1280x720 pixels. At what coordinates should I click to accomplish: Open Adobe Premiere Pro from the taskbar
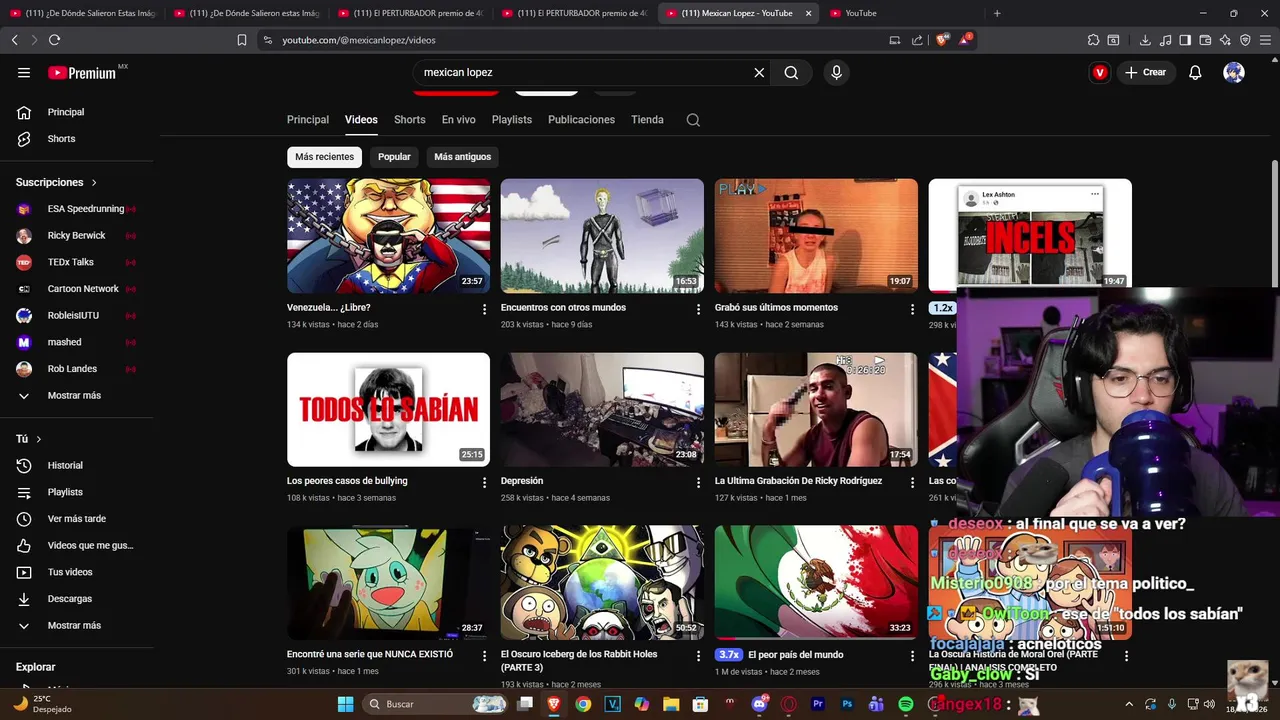[818, 704]
